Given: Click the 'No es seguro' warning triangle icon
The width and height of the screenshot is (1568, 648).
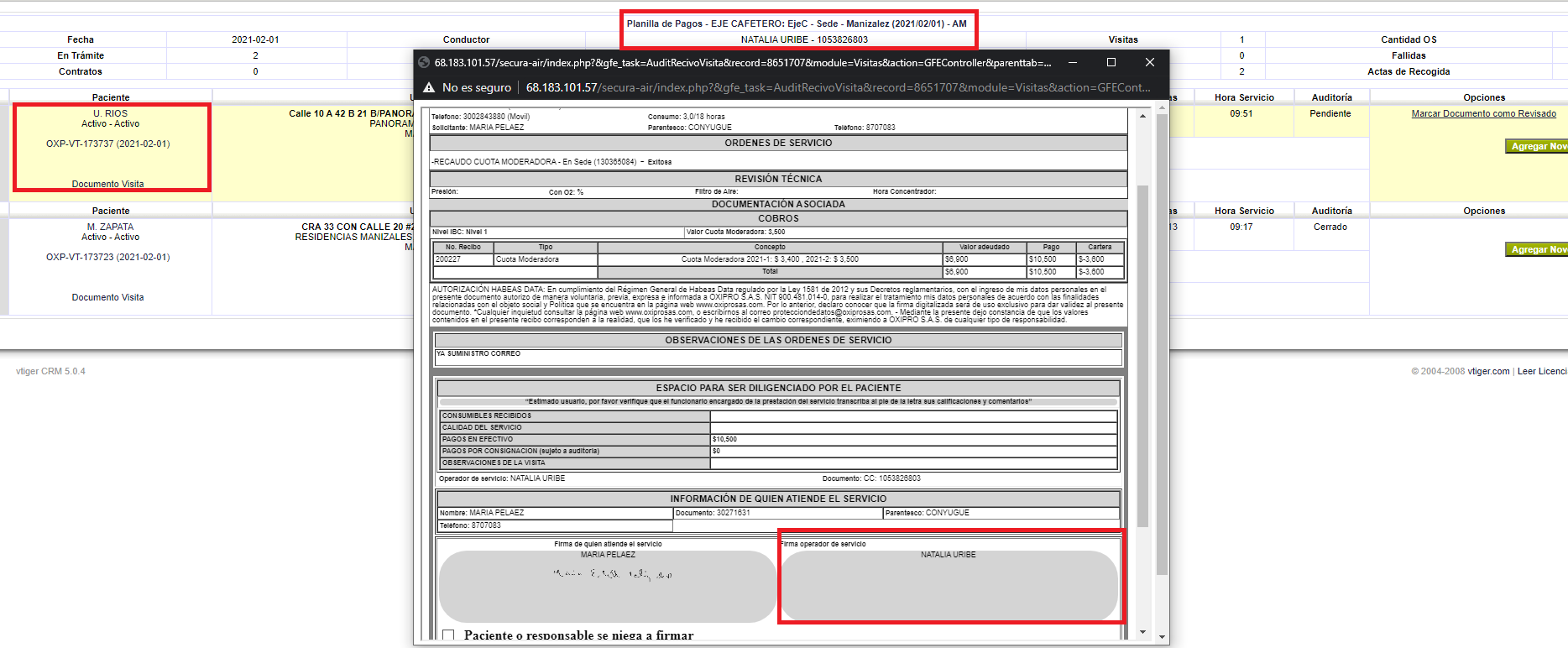Looking at the screenshot, I should 429,87.
